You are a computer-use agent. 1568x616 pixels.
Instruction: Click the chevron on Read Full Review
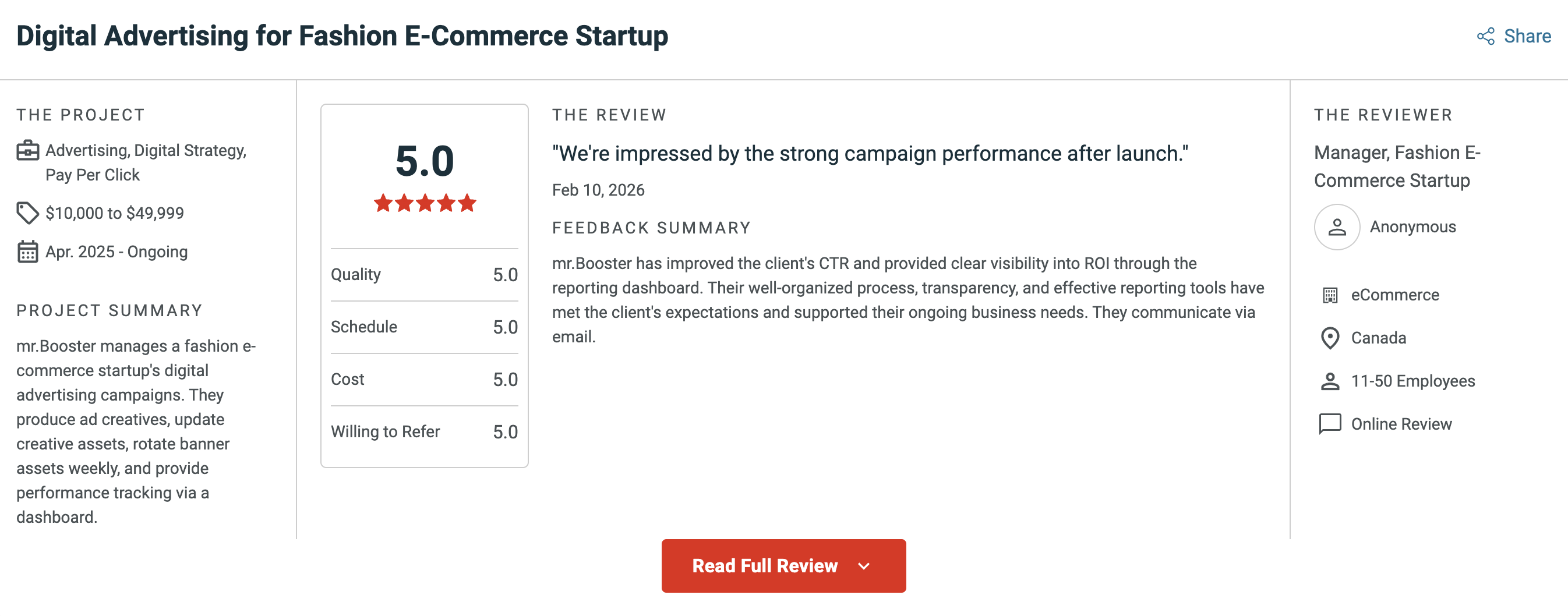864,566
